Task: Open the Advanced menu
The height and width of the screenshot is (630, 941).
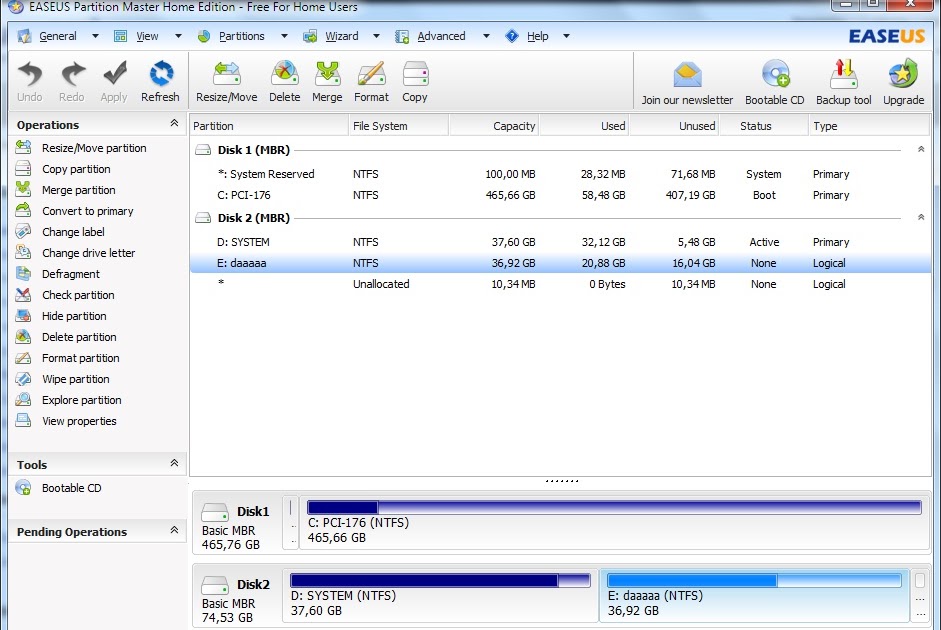Action: tap(441, 37)
